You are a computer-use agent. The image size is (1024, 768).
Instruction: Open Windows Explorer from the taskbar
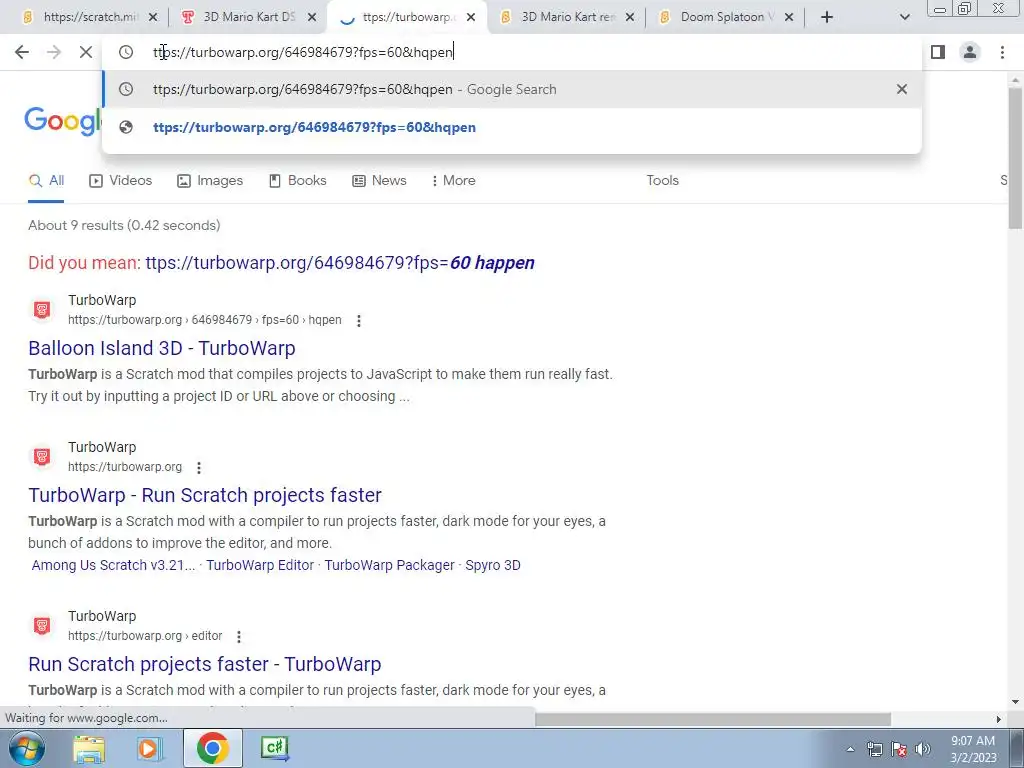89,748
